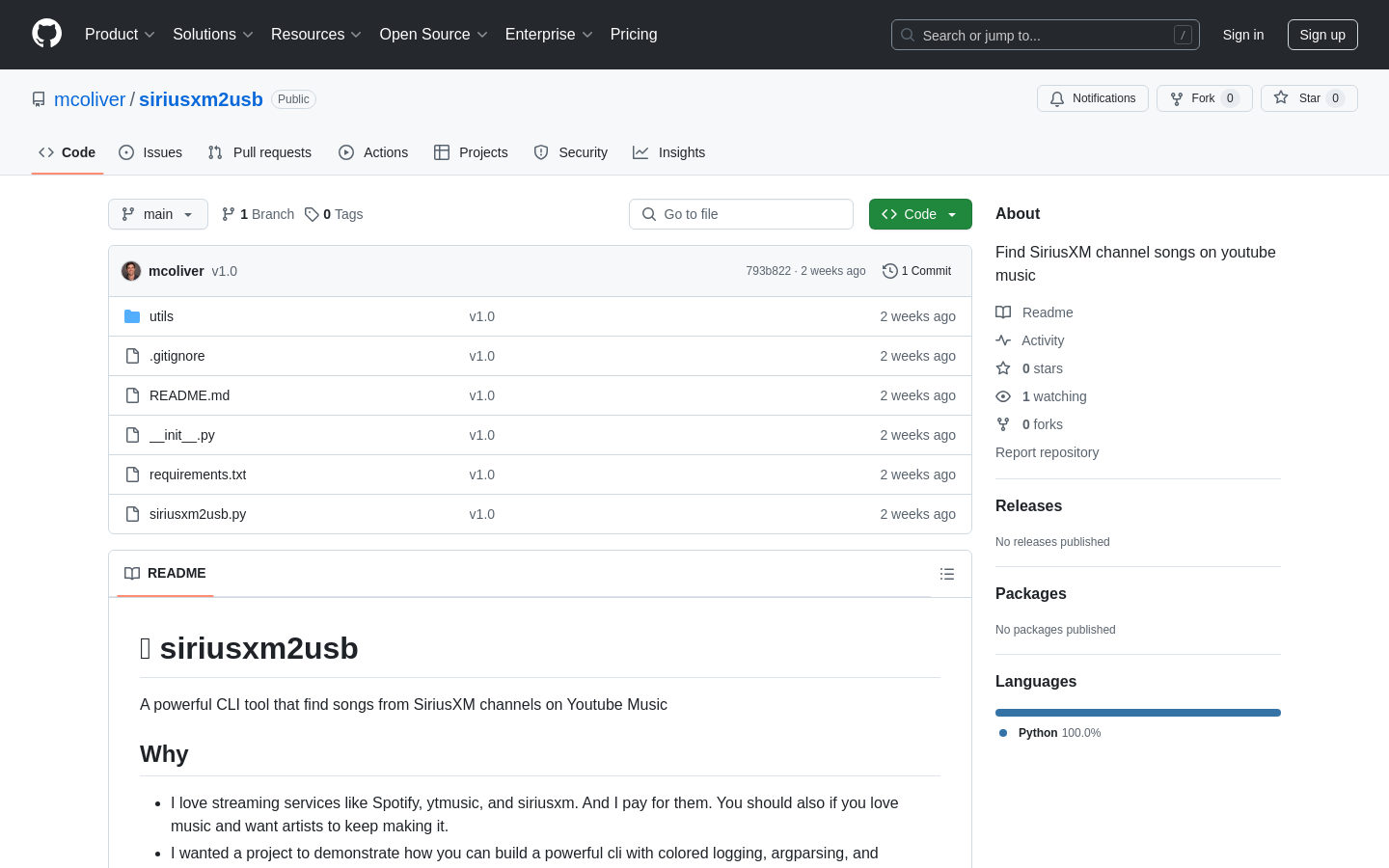Image resolution: width=1389 pixels, height=868 pixels.
Task: Click the Go to file search field
Action: click(x=741, y=214)
